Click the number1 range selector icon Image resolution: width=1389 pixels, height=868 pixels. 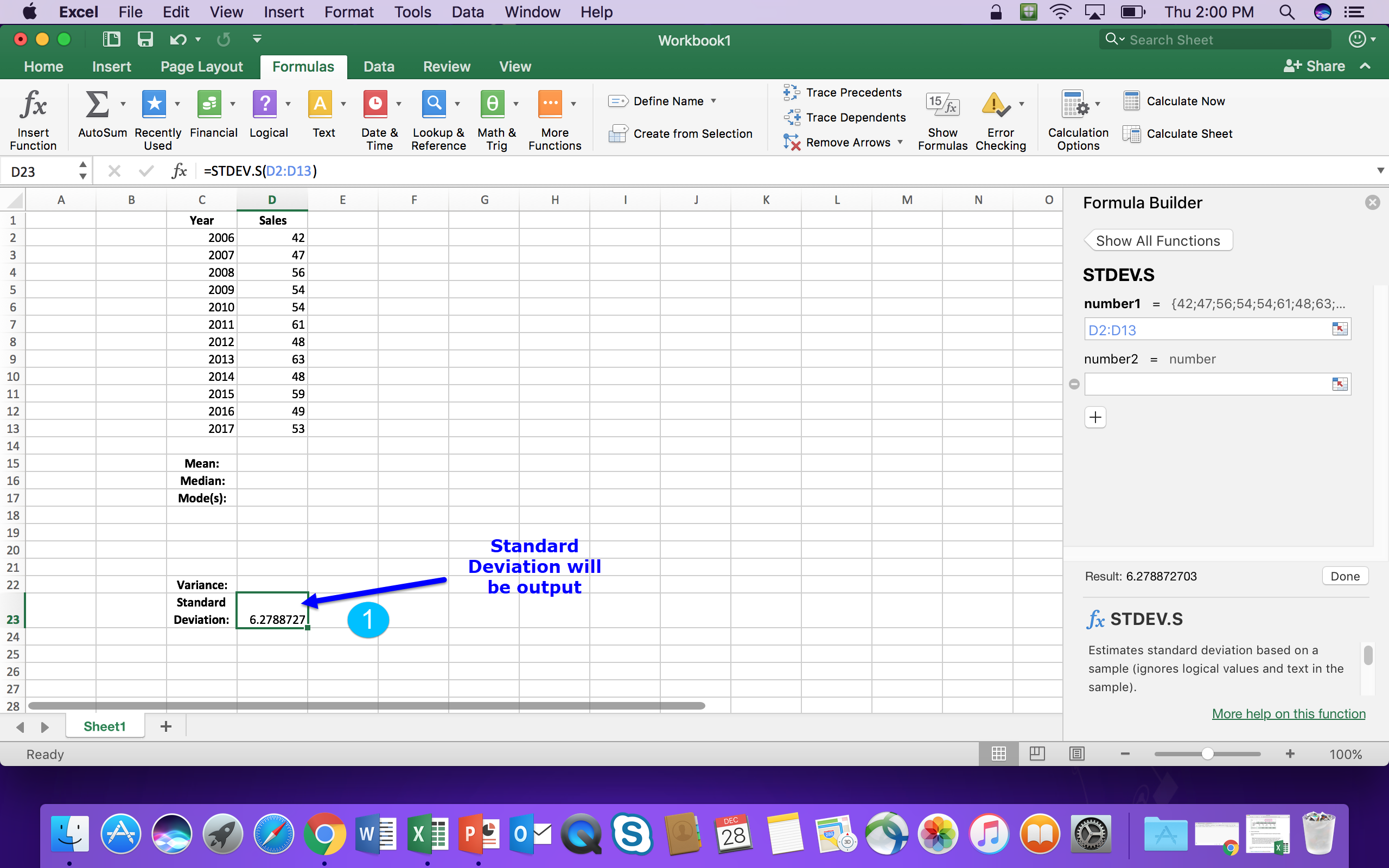[x=1339, y=329]
